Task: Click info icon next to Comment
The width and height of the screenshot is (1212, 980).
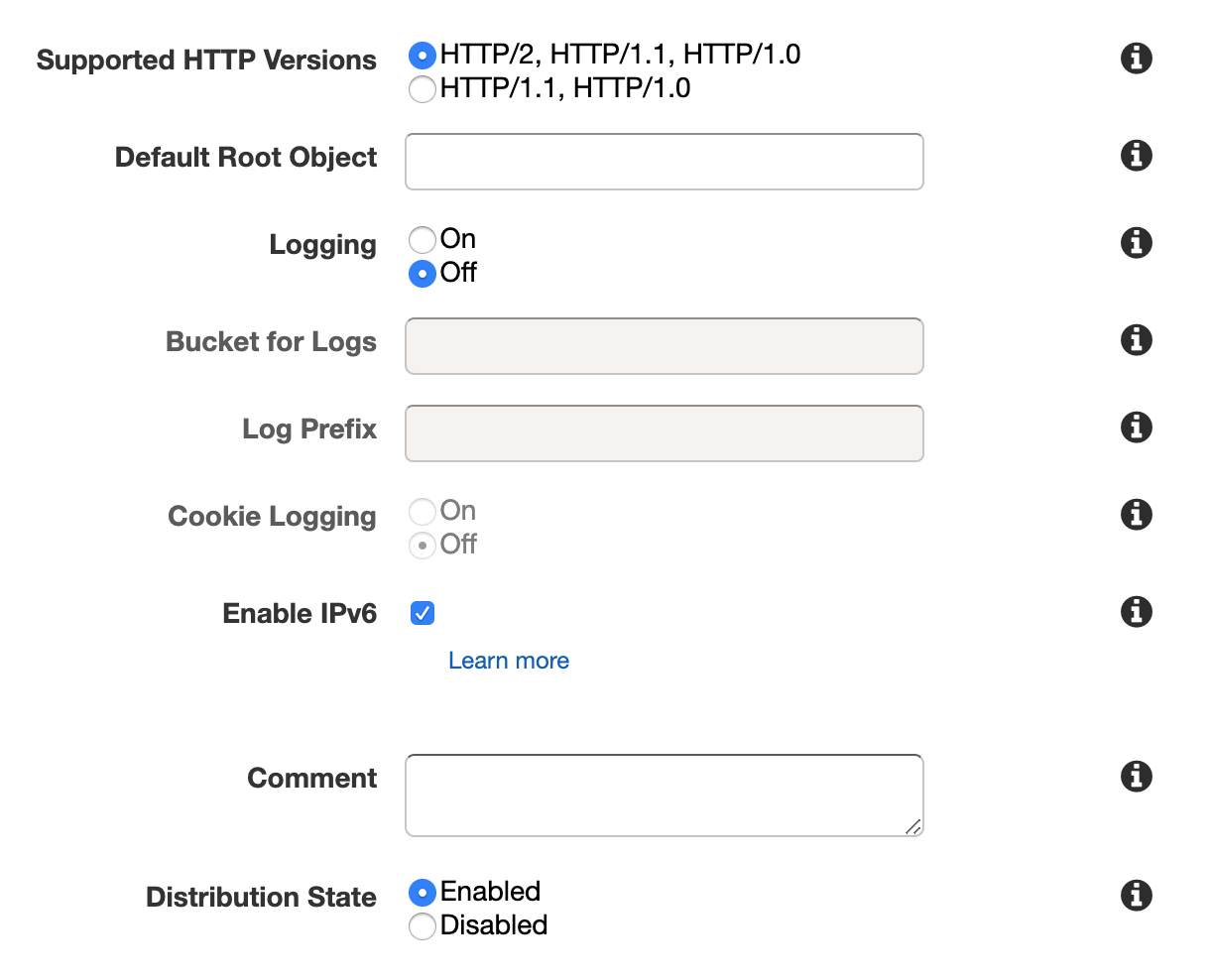Action: (x=1137, y=777)
